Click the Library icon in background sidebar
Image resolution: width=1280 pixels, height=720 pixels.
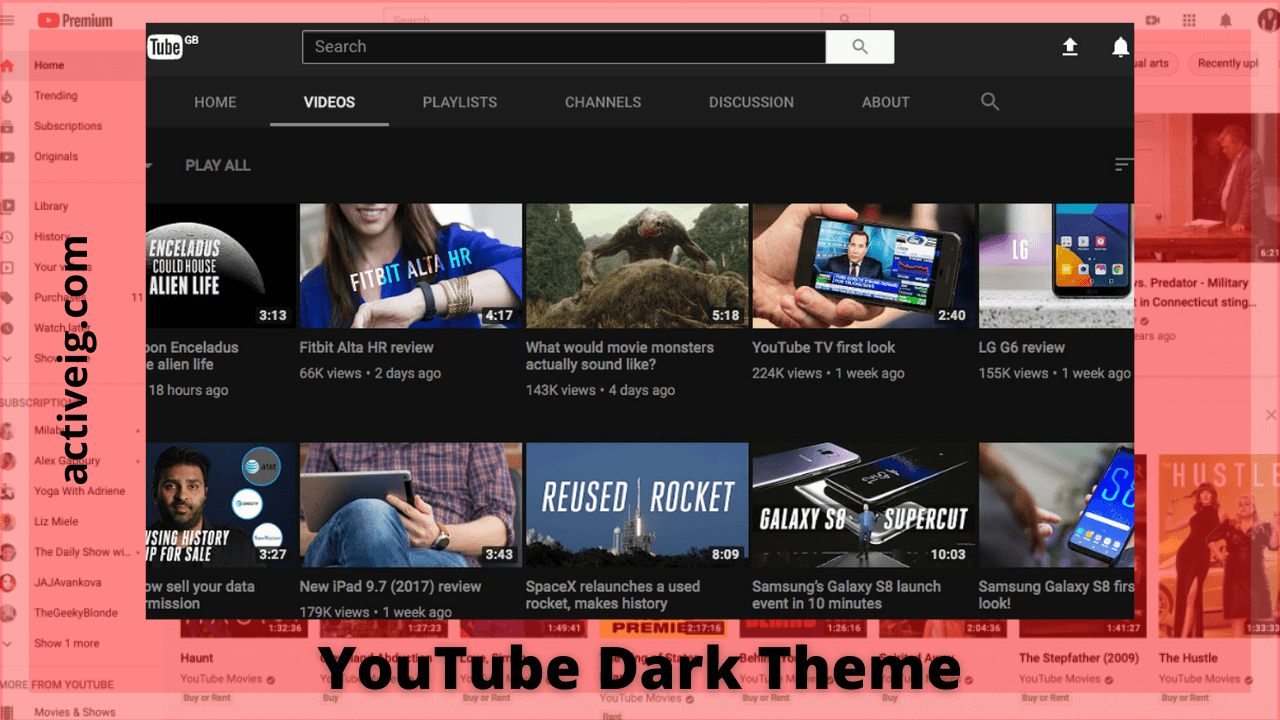pos(7,207)
